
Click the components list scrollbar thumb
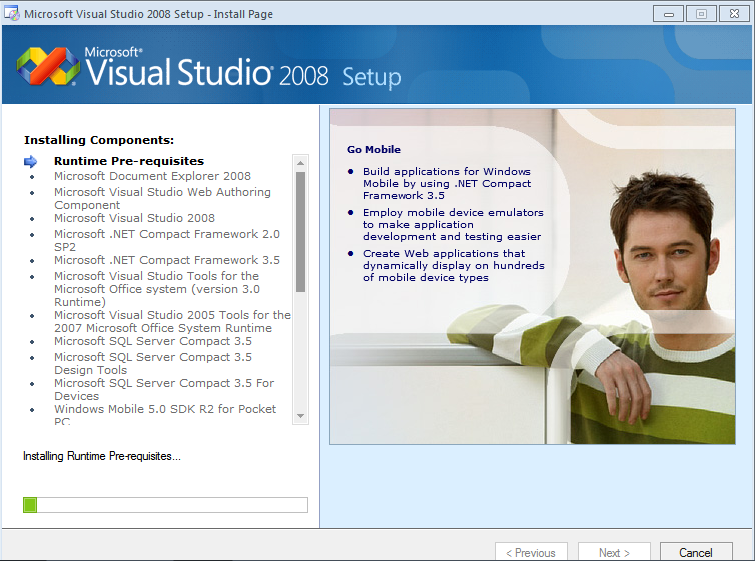point(300,232)
